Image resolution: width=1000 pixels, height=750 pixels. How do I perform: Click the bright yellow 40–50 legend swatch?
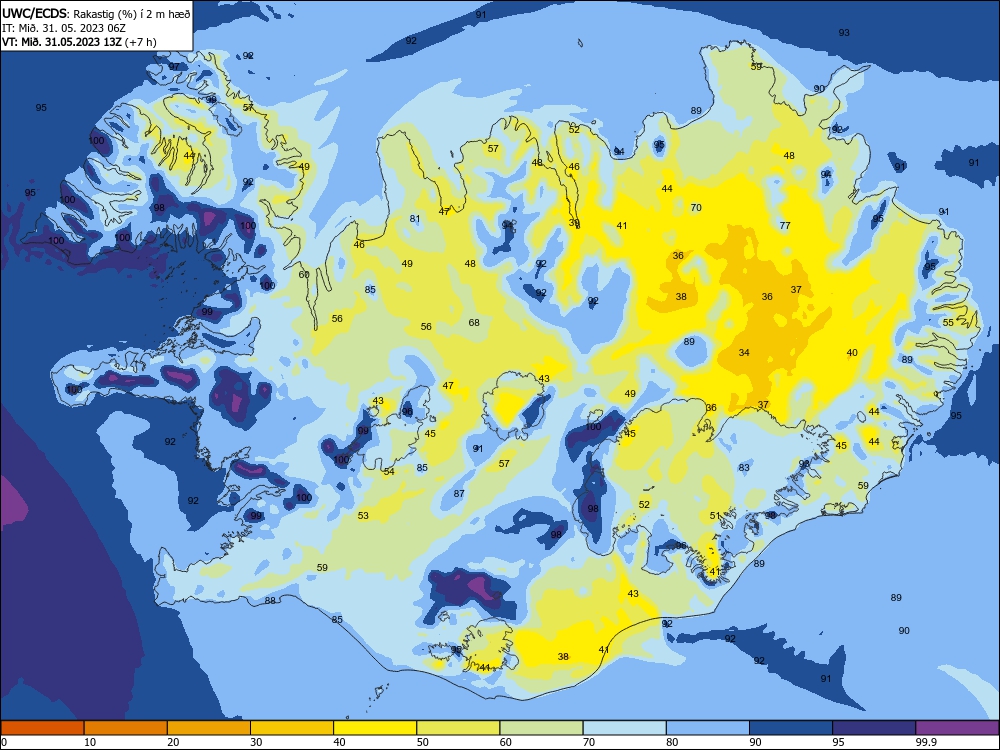coord(375,728)
